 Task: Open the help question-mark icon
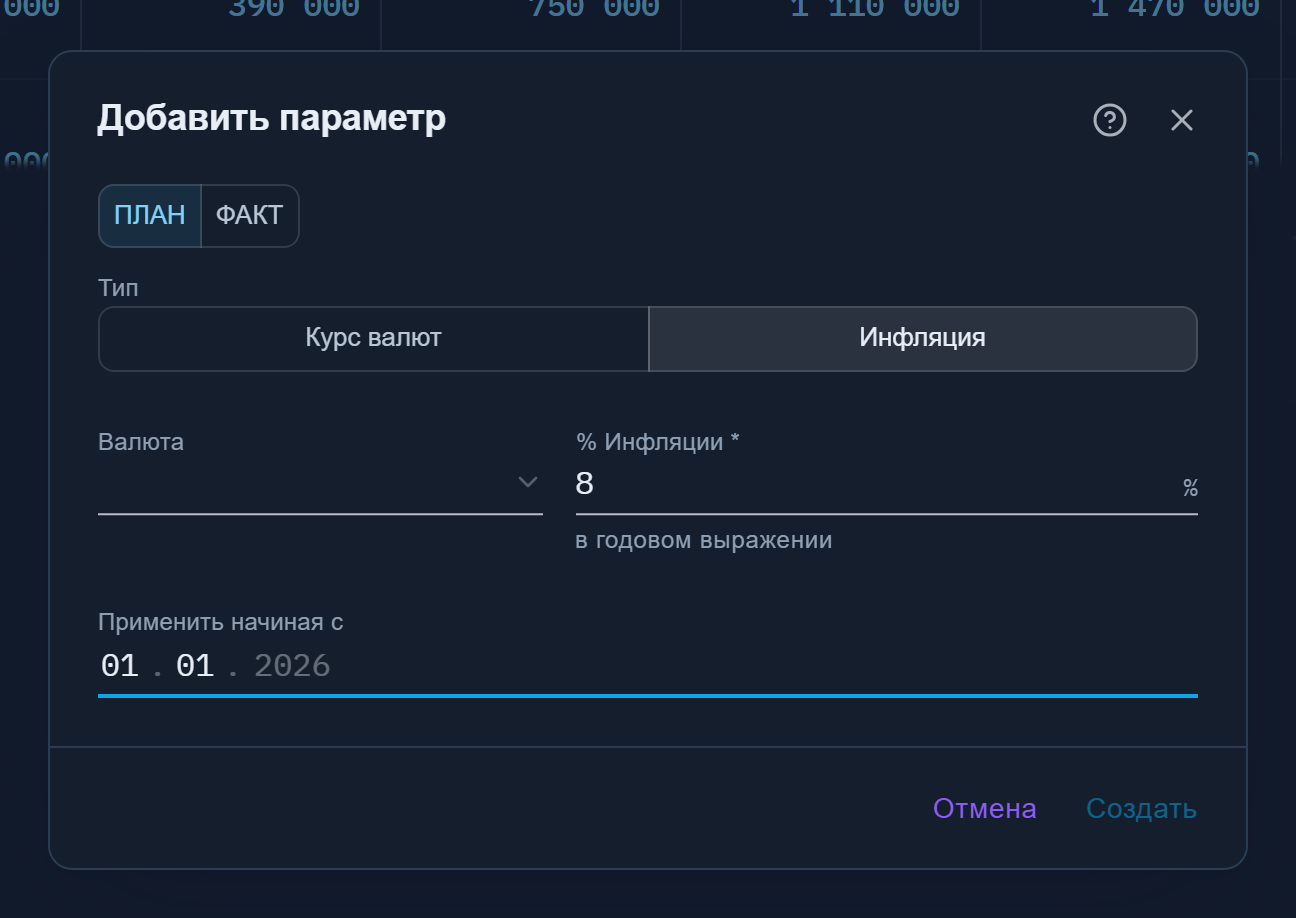coord(1110,121)
